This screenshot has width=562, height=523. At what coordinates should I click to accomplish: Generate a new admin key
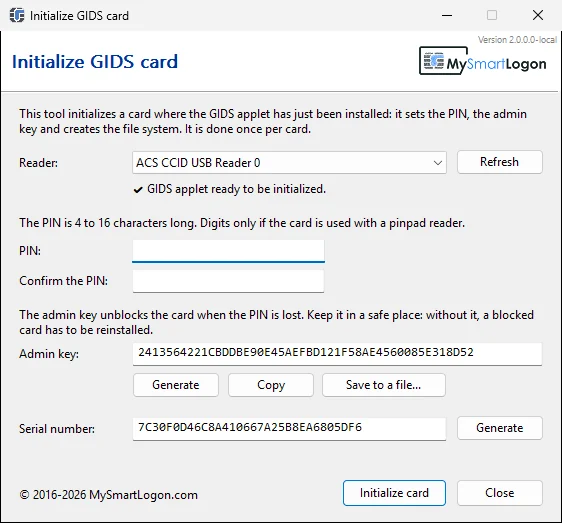click(176, 385)
